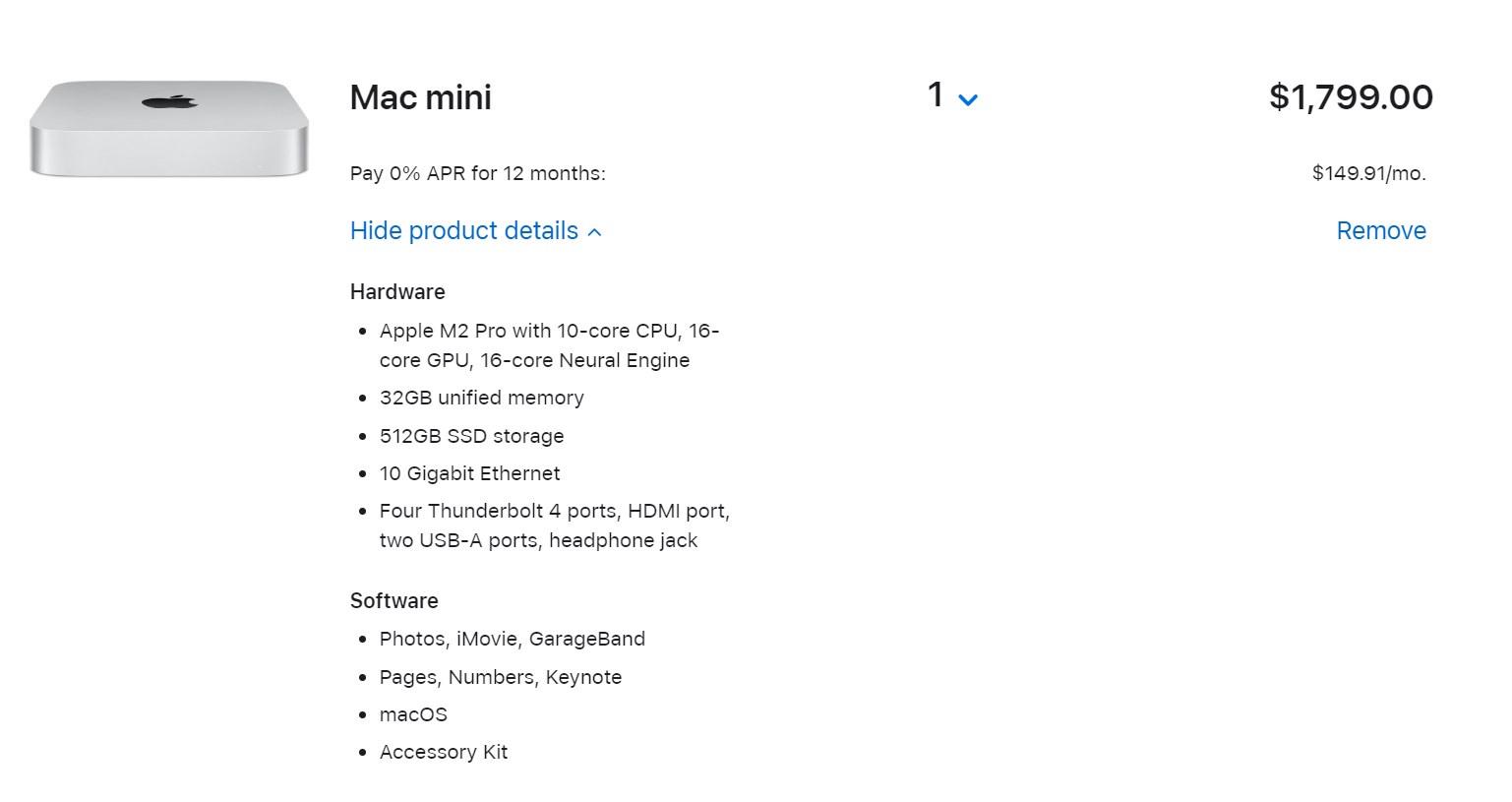The image size is (1512, 802).
Task: Open the quantity dropdown showing 1
Action: tap(952, 96)
